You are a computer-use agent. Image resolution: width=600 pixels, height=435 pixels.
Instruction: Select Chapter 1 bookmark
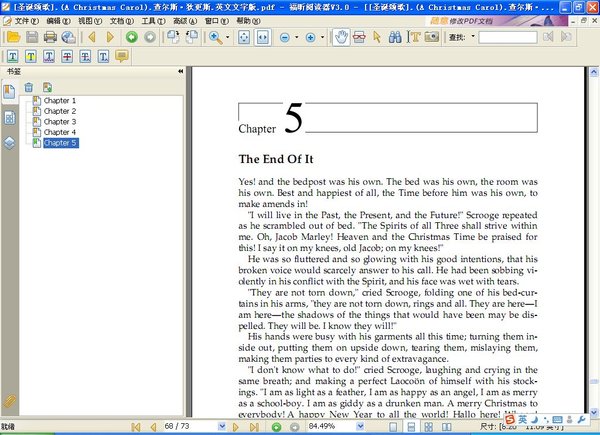point(60,101)
